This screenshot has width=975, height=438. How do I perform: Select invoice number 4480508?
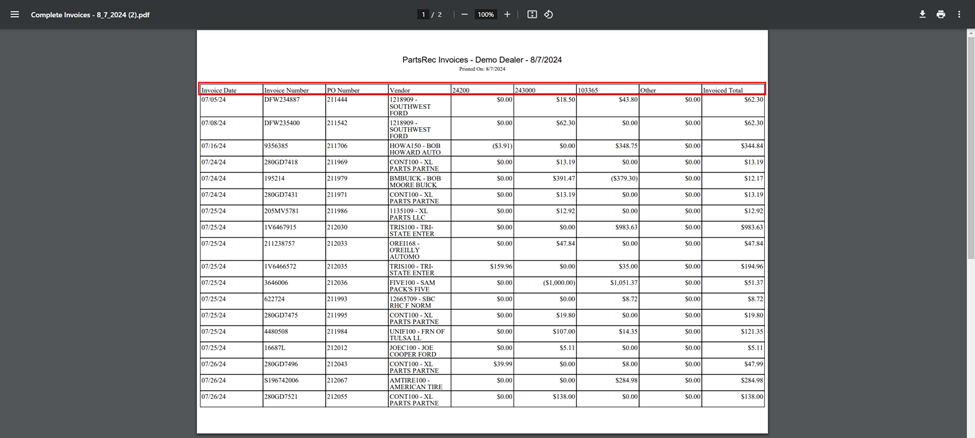coord(276,332)
